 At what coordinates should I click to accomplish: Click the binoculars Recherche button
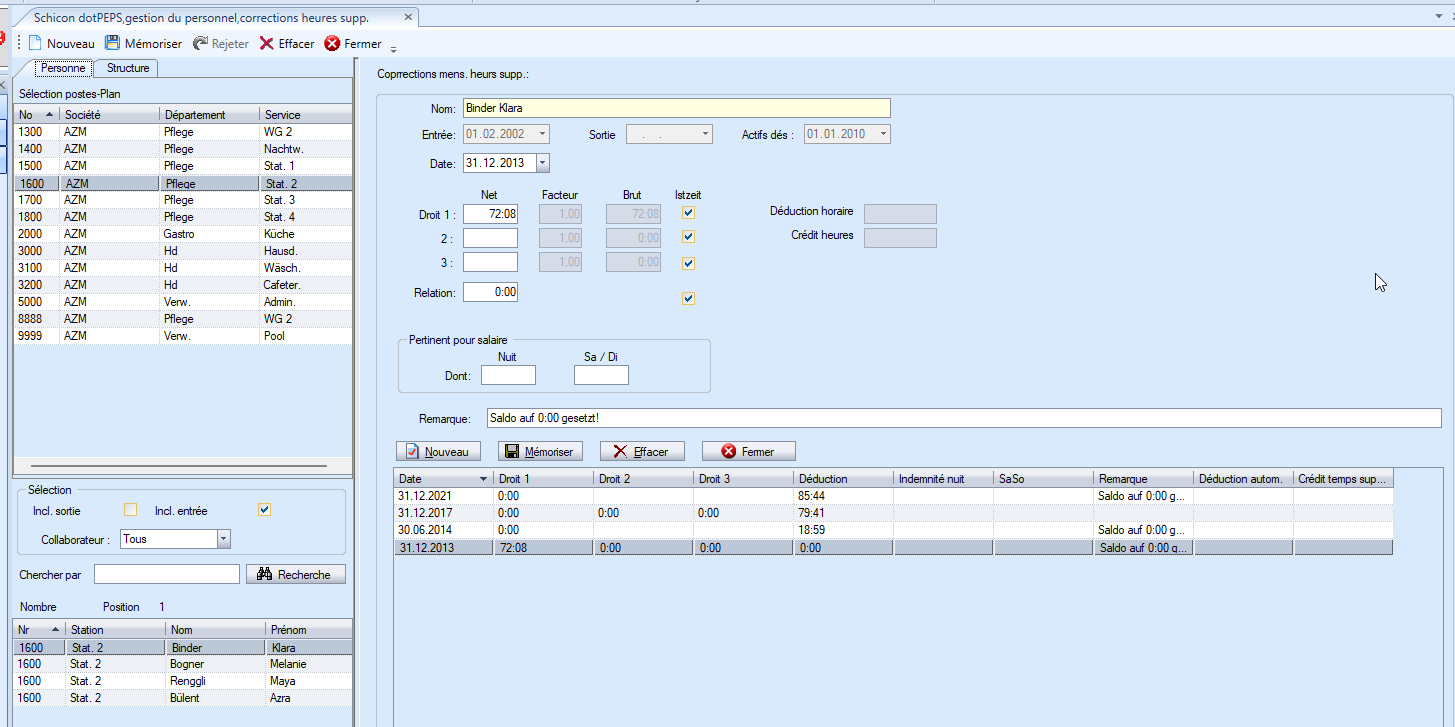(x=296, y=574)
